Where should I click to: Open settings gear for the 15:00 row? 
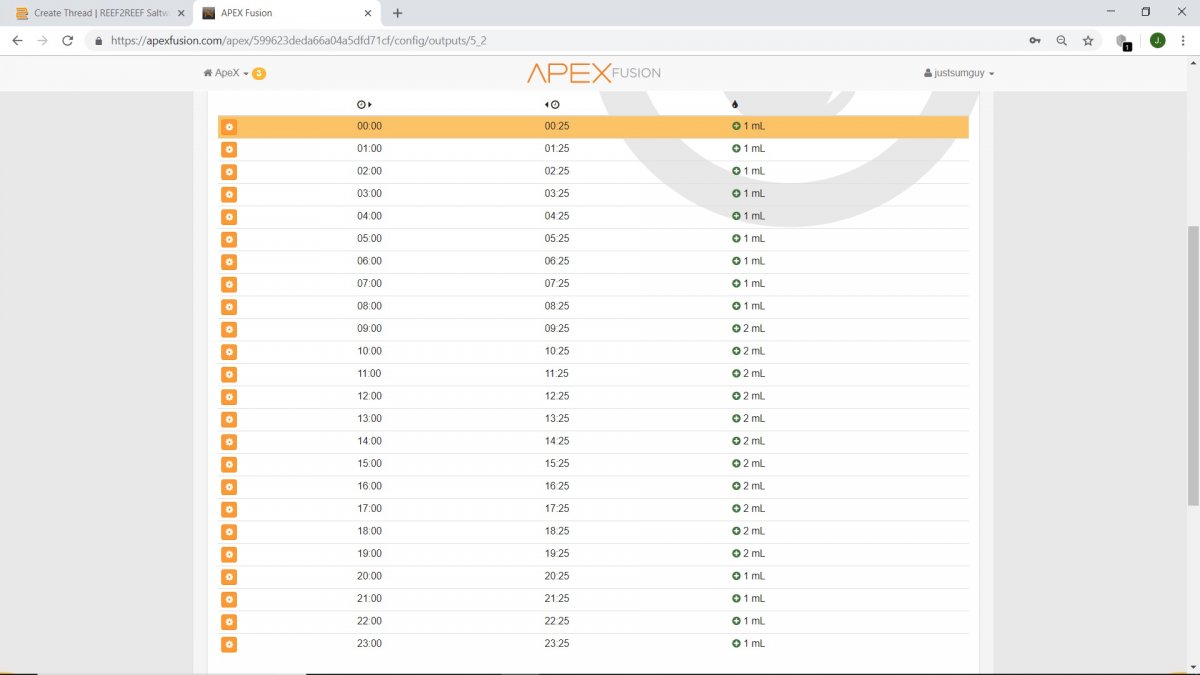(x=229, y=464)
